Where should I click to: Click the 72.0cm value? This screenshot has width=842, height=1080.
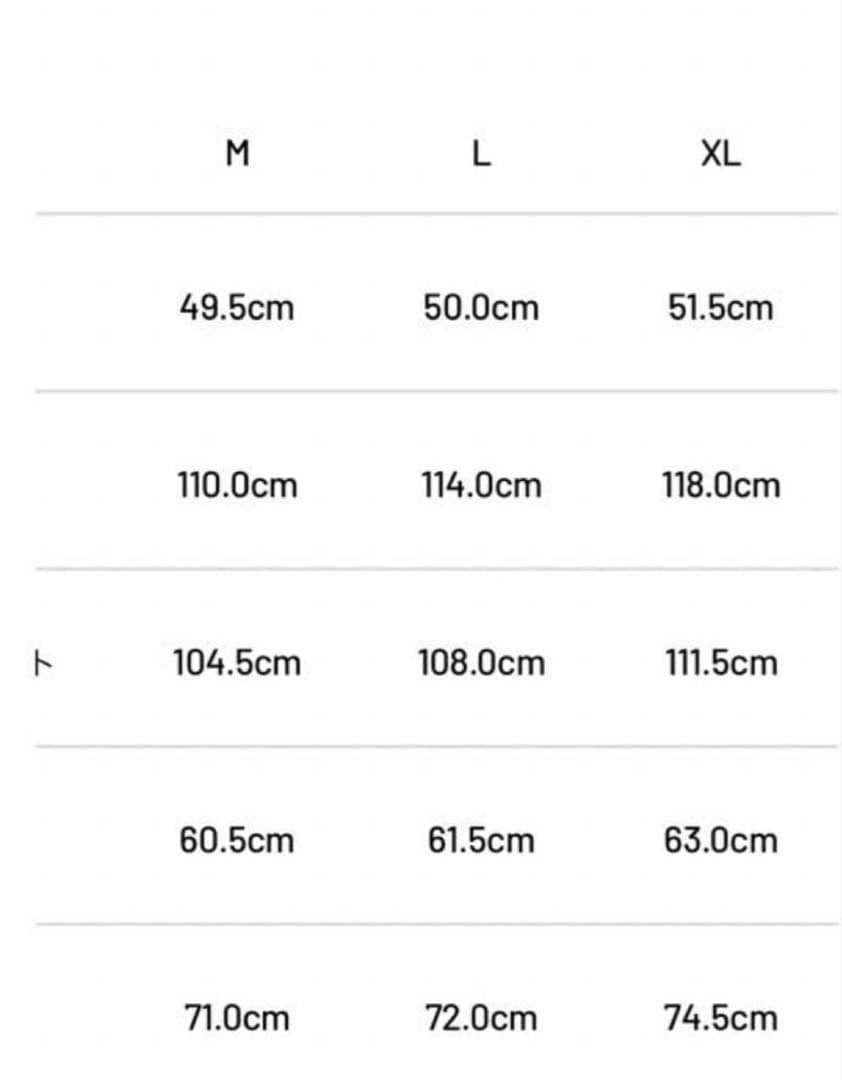point(481,1019)
